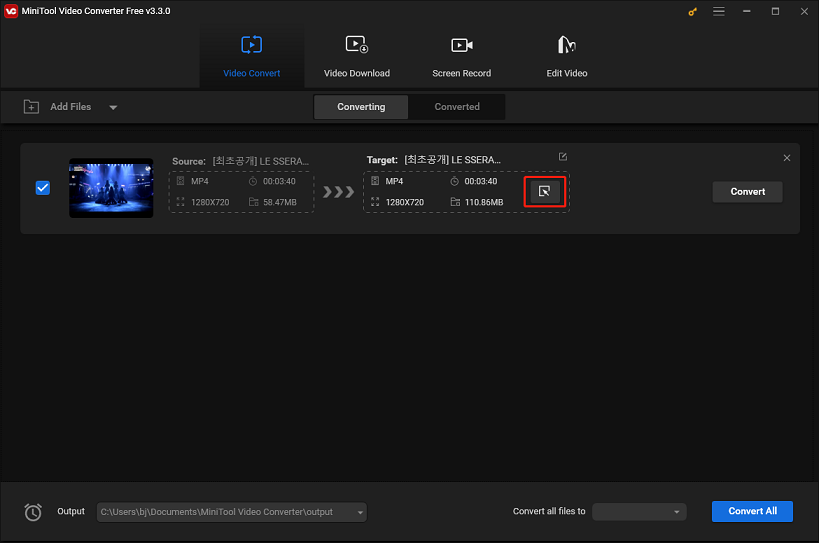Click the Convert All button

(x=752, y=511)
